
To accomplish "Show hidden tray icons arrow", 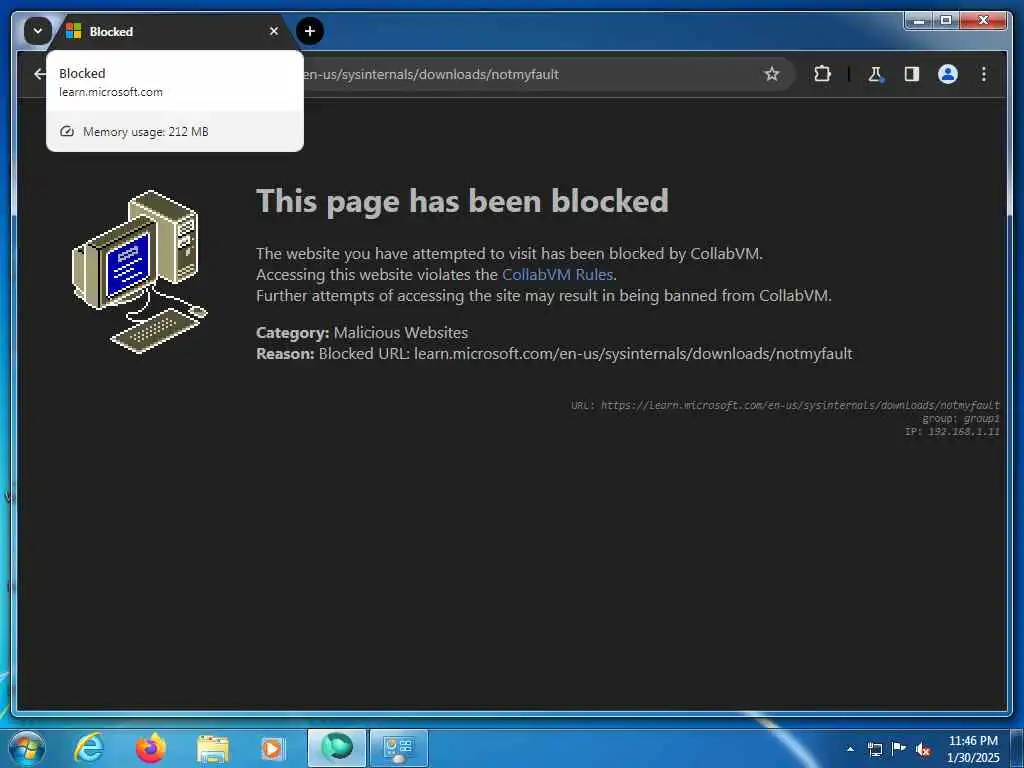I will pos(850,749).
